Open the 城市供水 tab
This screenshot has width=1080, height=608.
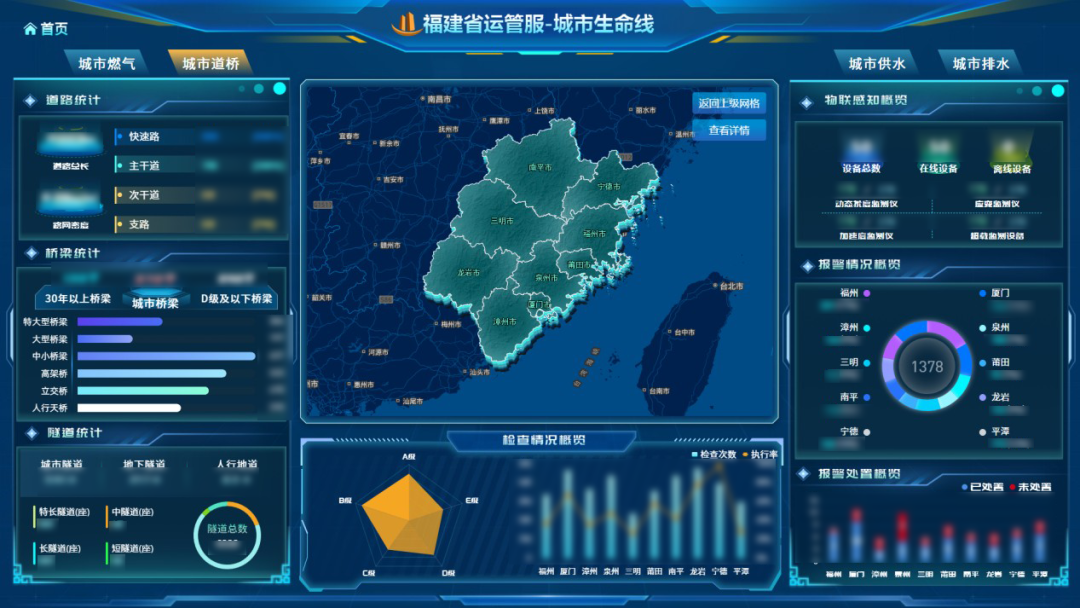[876, 63]
